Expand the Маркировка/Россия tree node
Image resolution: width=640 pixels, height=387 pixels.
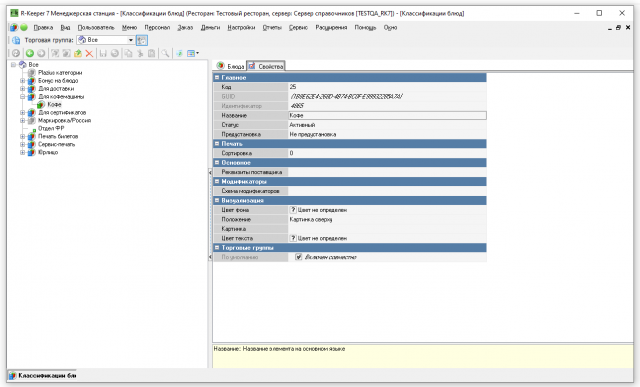click(22, 120)
